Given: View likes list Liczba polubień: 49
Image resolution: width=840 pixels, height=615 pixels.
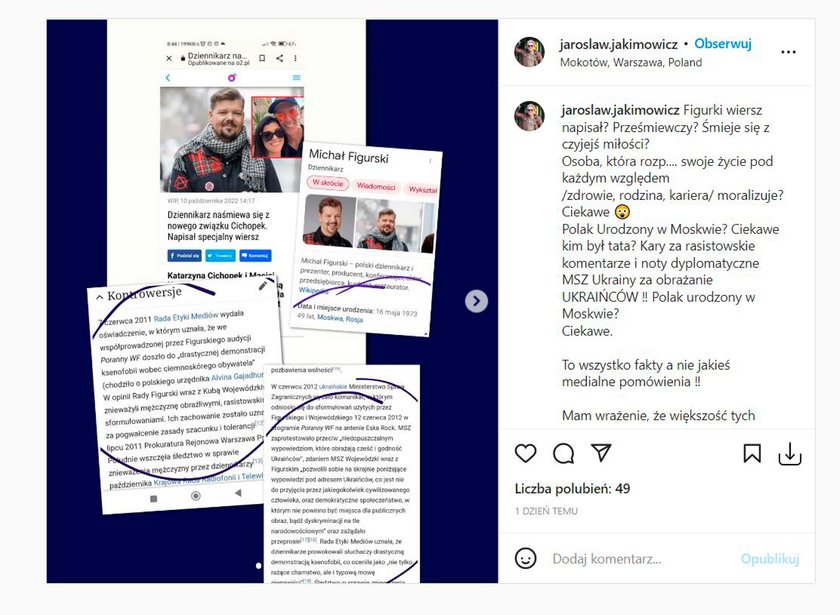Looking at the screenshot, I should click(x=572, y=489).
